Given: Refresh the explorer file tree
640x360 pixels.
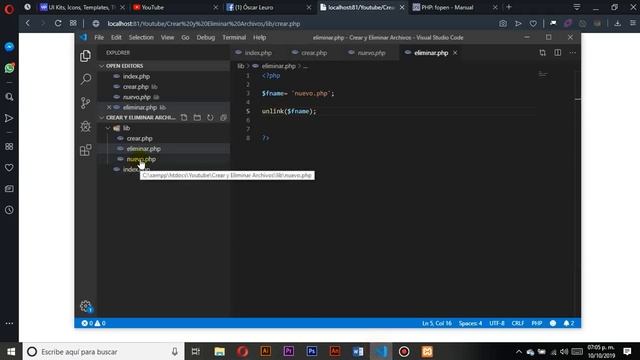Looking at the screenshot, I should 210,118.
